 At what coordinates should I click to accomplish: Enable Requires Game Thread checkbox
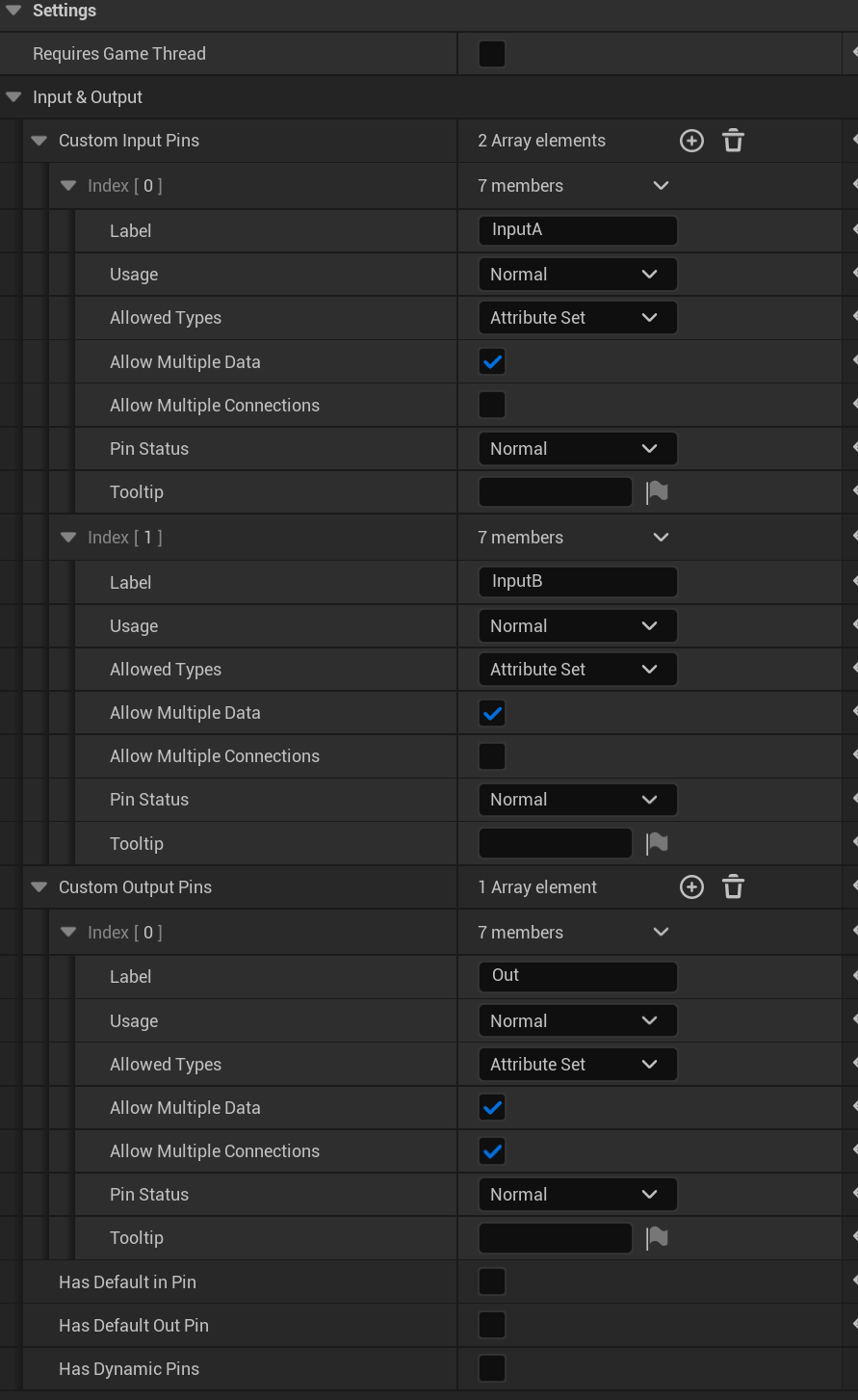pos(492,54)
